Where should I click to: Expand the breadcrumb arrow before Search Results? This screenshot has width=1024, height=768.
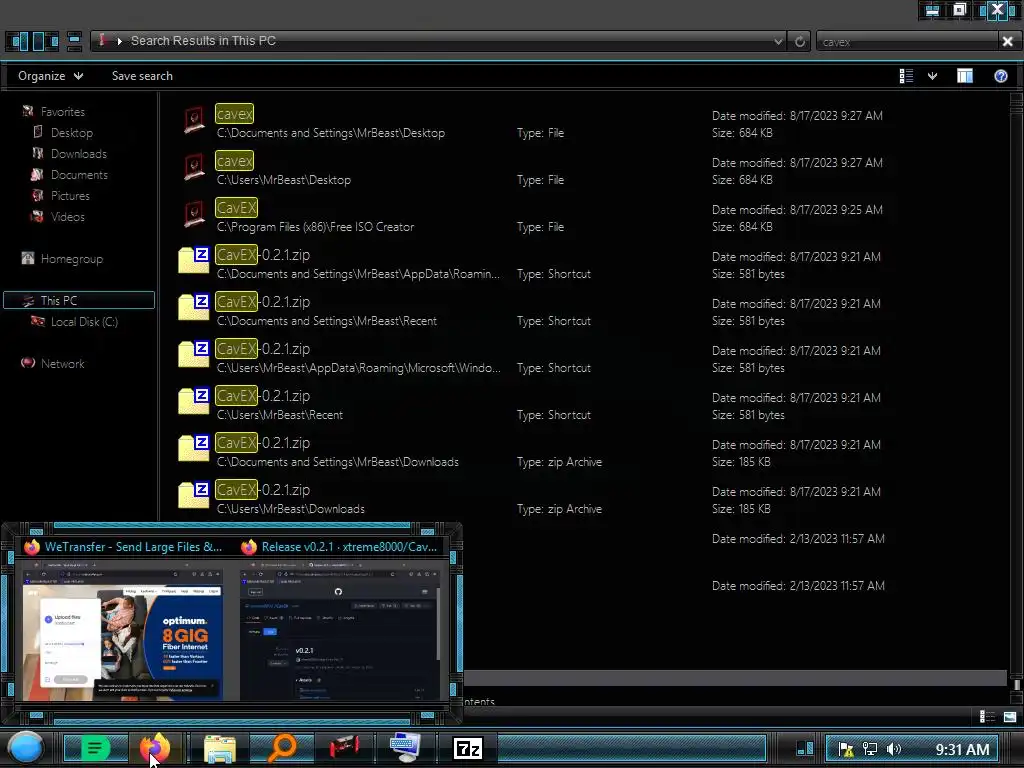(119, 41)
